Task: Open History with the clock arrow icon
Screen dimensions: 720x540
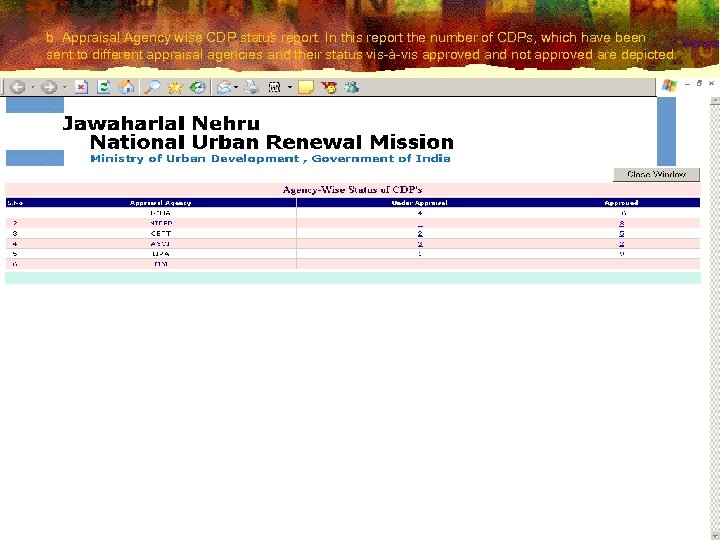Action: [197, 87]
